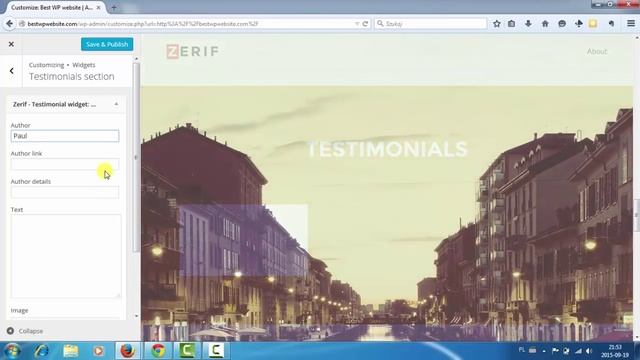Open the first green Camtasia taskbar icon
640x360 pixels.
coord(187,351)
